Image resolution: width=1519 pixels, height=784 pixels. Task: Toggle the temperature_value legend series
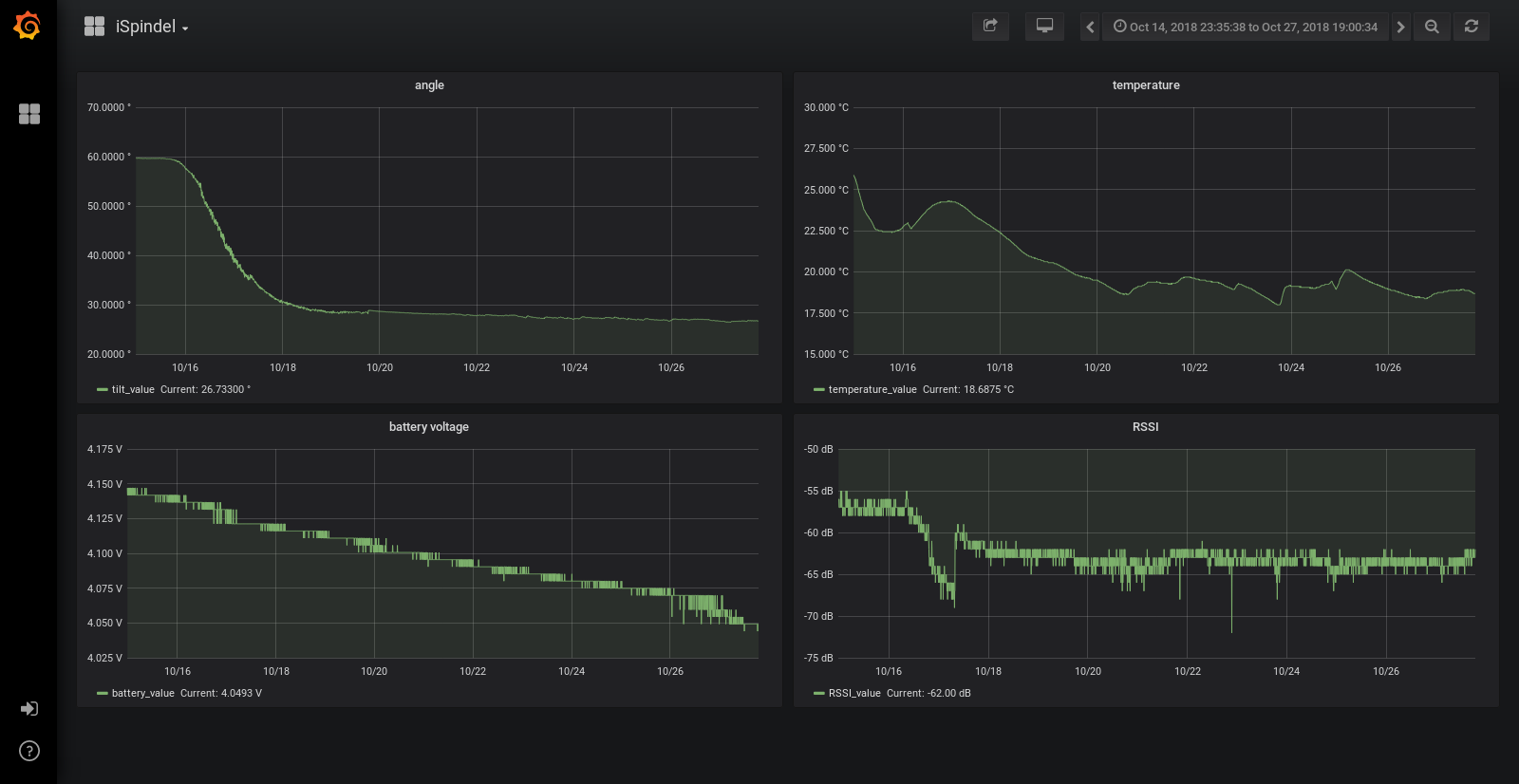click(x=872, y=389)
